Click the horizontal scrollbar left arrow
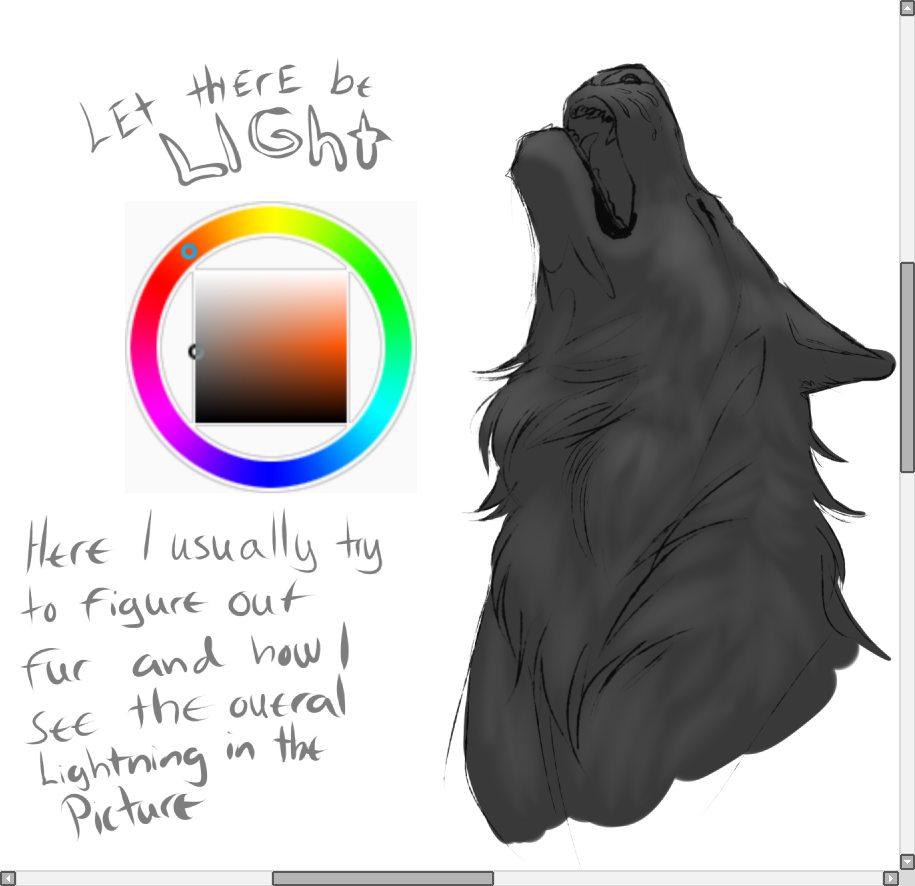Screen dimensions: 915x886 [8, 878]
